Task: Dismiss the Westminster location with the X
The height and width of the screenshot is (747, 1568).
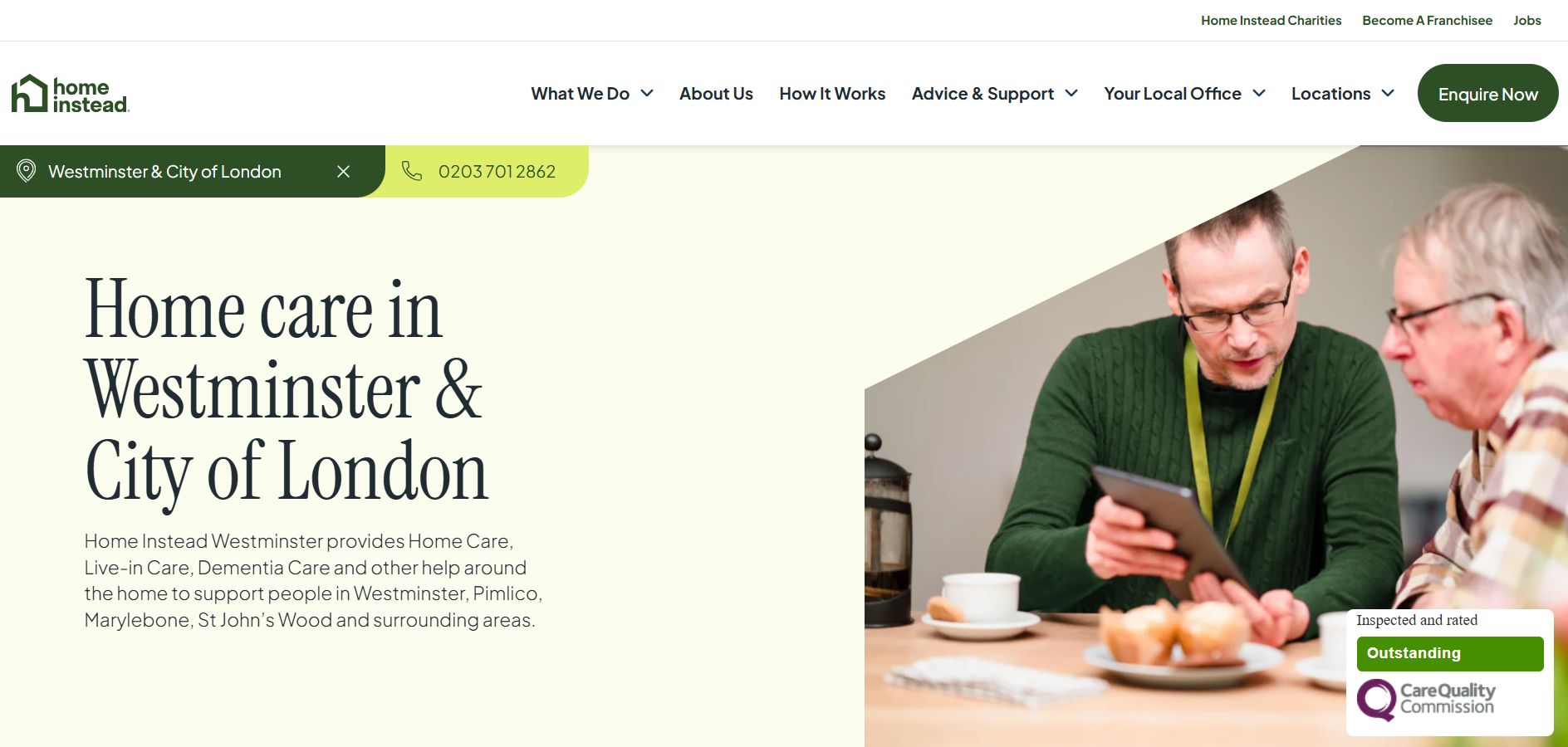Action: coord(343,172)
